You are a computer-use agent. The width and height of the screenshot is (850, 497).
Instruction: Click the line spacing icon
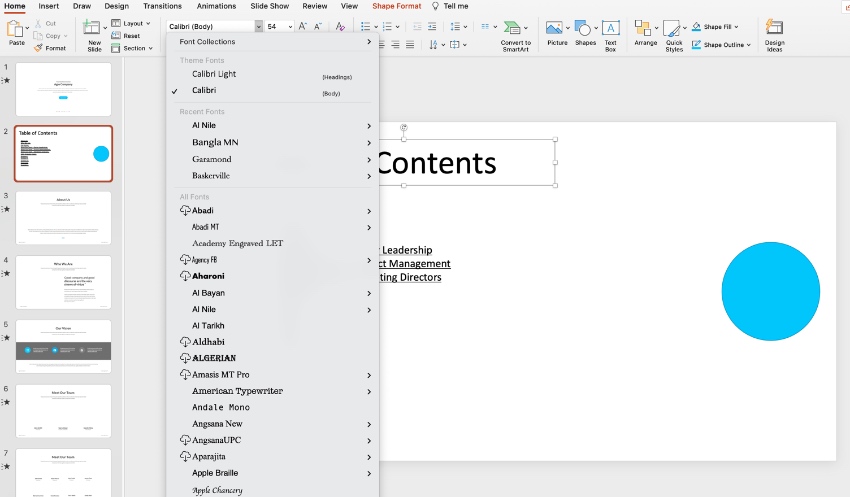tap(455, 26)
